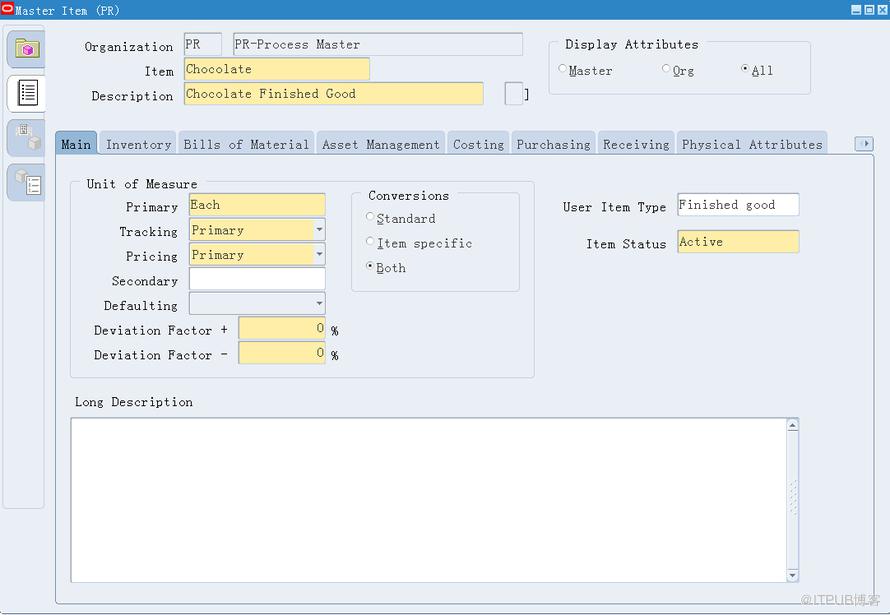Viewport: 890px width, 615px height.
Task: Click the Oracle logo in title bar
Action: pos(7,9)
